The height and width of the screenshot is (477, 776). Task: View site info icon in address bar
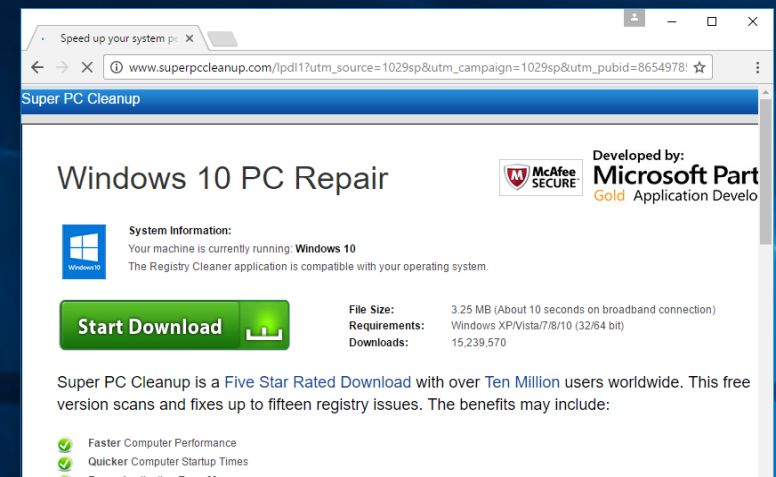pos(116,67)
